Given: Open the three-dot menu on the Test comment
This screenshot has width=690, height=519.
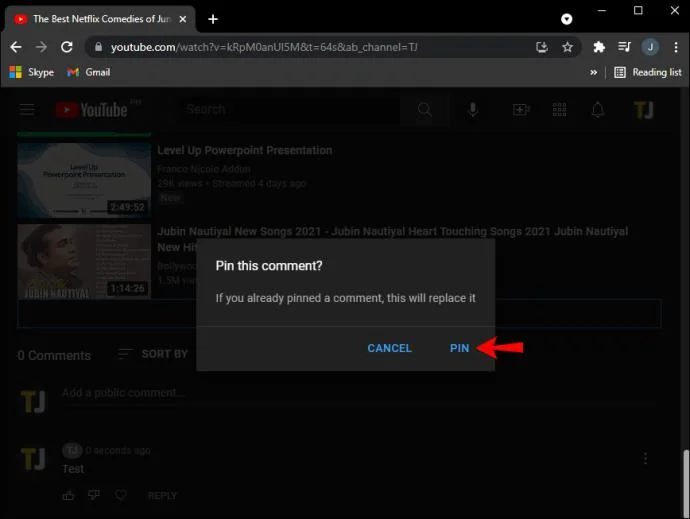Looking at the screenshot, I should click(x=646, y=458).
